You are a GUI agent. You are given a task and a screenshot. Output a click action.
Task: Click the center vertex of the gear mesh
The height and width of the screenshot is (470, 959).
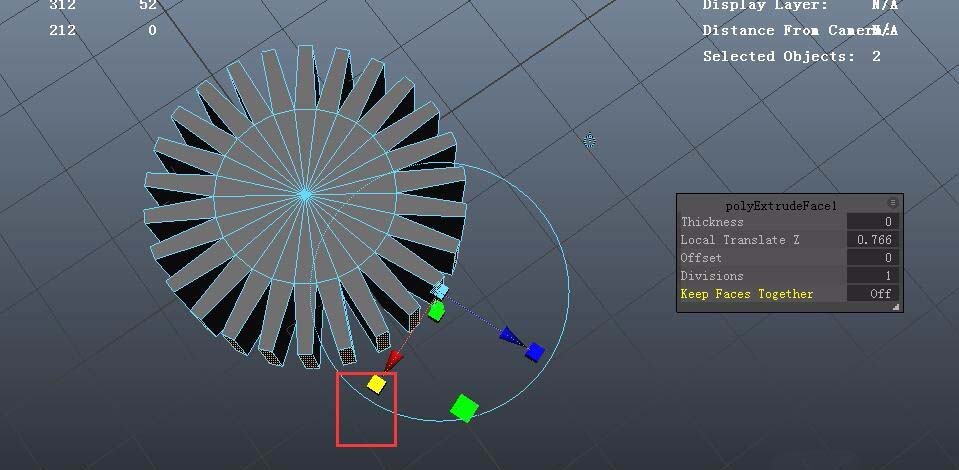[305, 195]
